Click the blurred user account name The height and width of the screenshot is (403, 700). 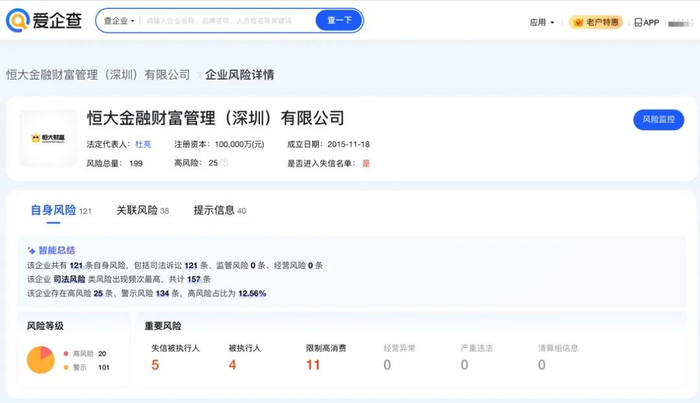680,23
